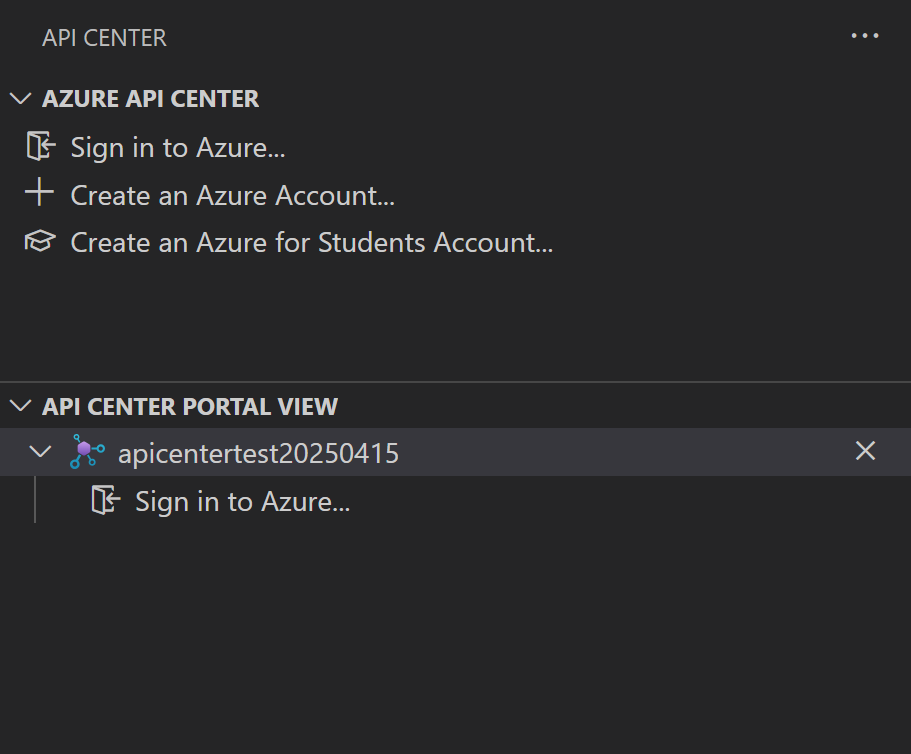Select Sign in to Azure in Azure API Center

[177, 147]
